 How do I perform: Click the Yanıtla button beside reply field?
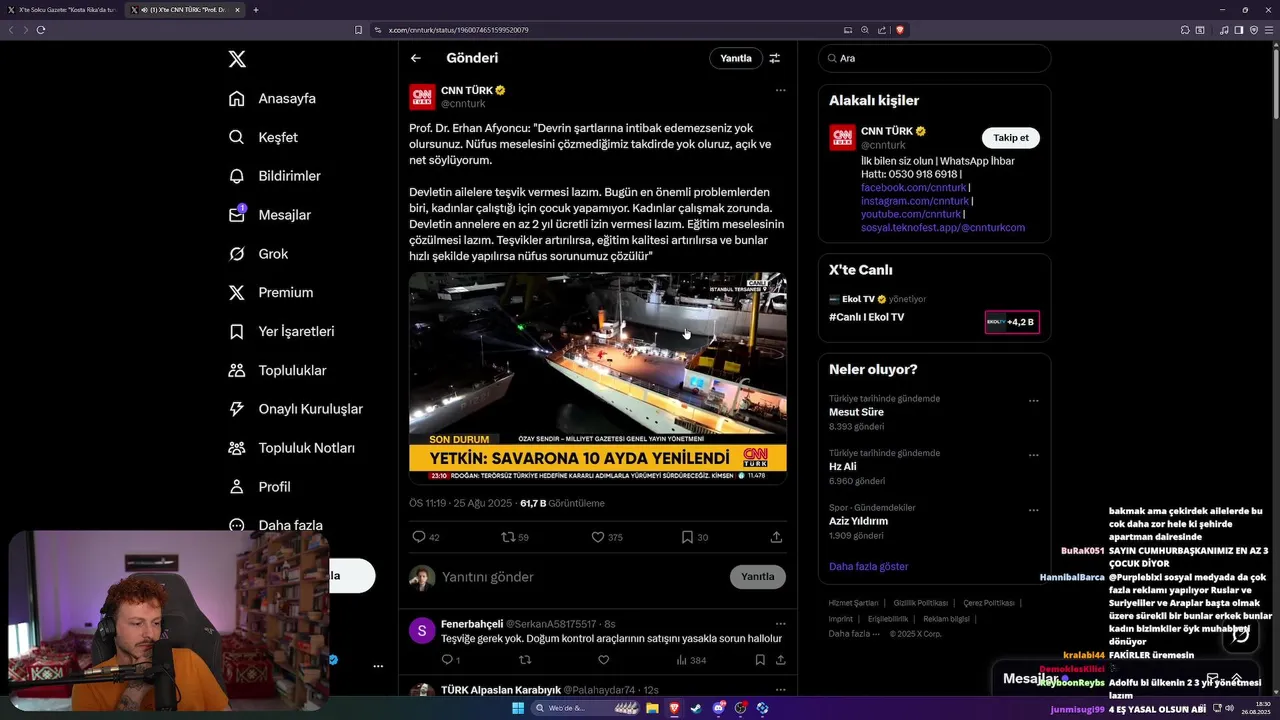[x=758, y=577]
